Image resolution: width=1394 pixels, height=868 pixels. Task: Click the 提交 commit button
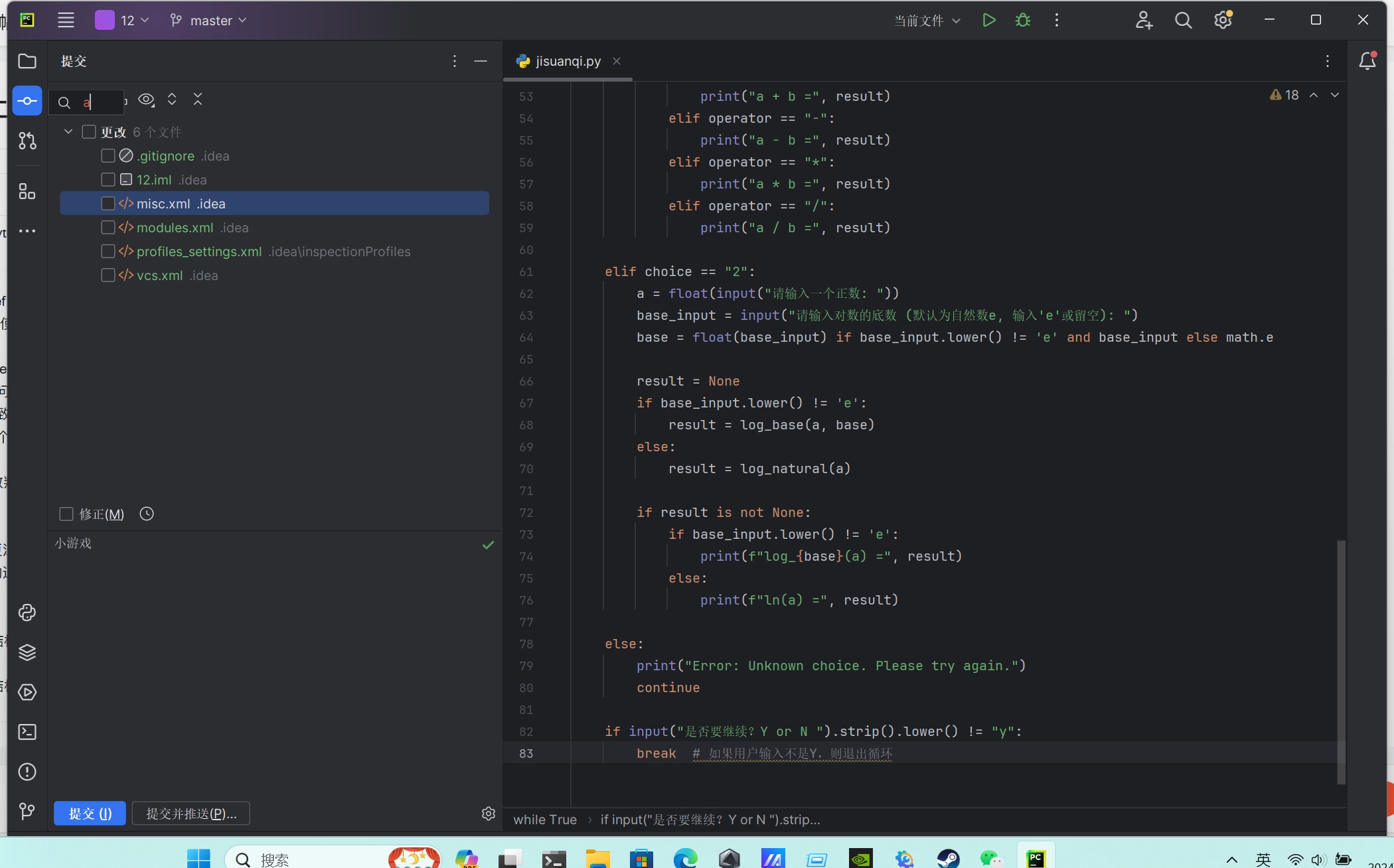coord(90,814)
